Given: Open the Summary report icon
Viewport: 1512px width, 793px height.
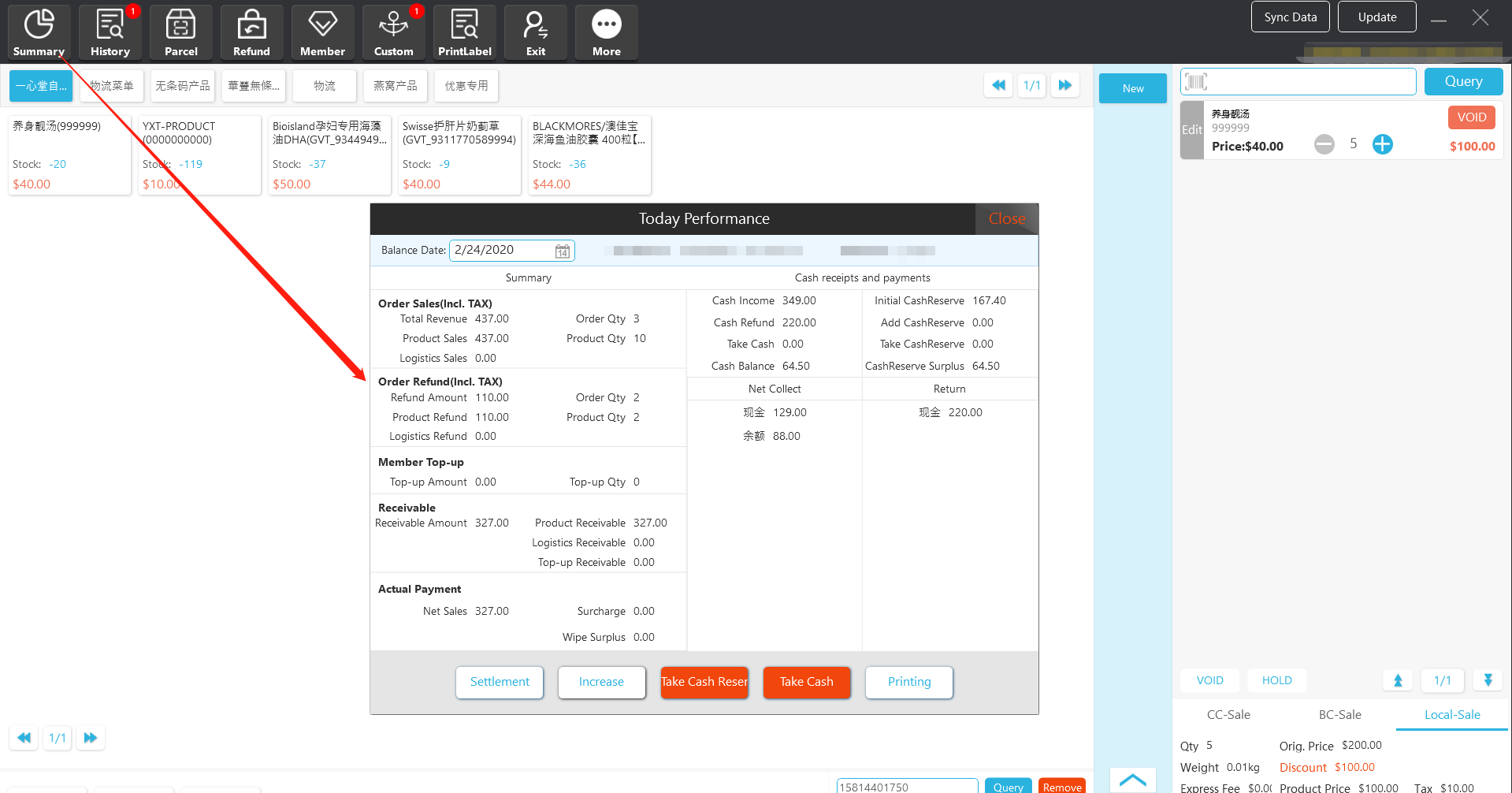Looking at the screenshot, I should (39, 32).
